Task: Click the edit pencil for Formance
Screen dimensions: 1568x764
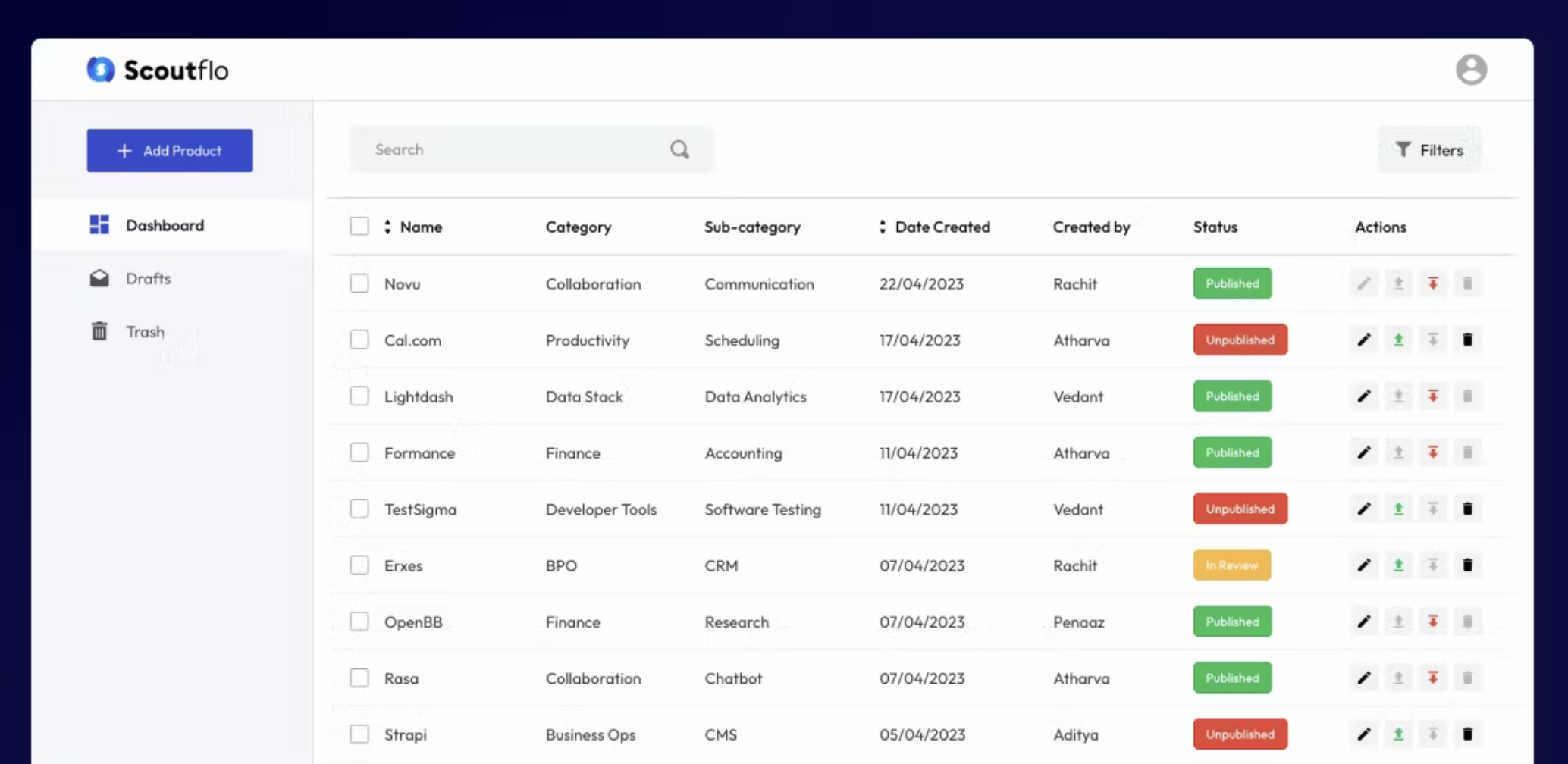Action: tap(1364, 452)
